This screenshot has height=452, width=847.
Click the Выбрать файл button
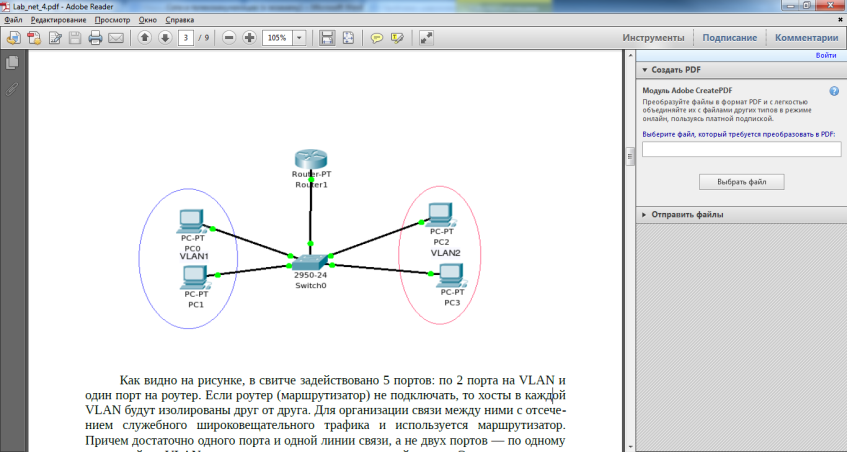tap(741, 182)
